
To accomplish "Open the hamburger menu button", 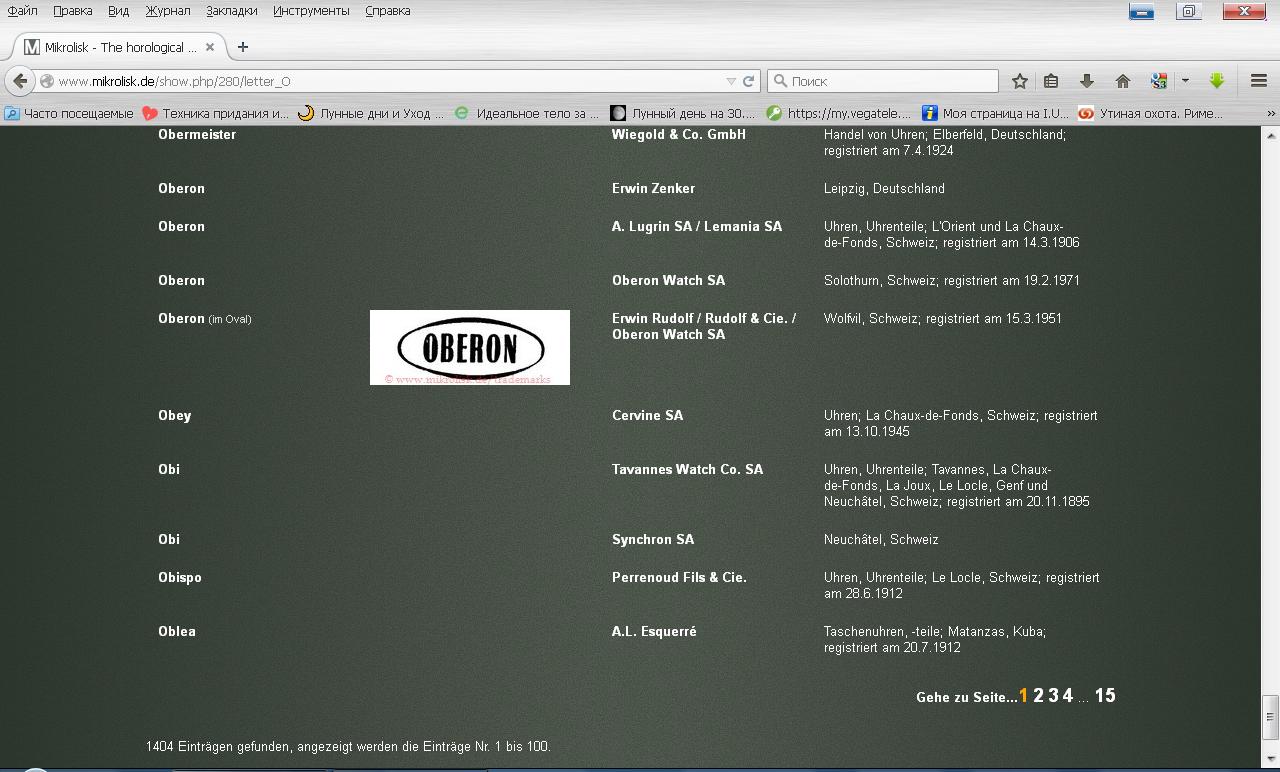I will (x=1259, y=81).
